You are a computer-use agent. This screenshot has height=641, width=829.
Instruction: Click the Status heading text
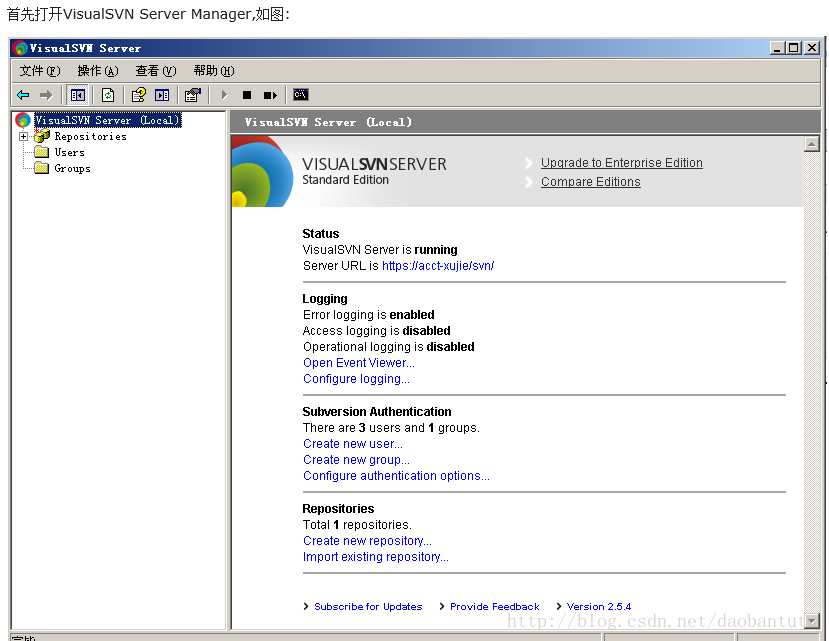point(320,234)
